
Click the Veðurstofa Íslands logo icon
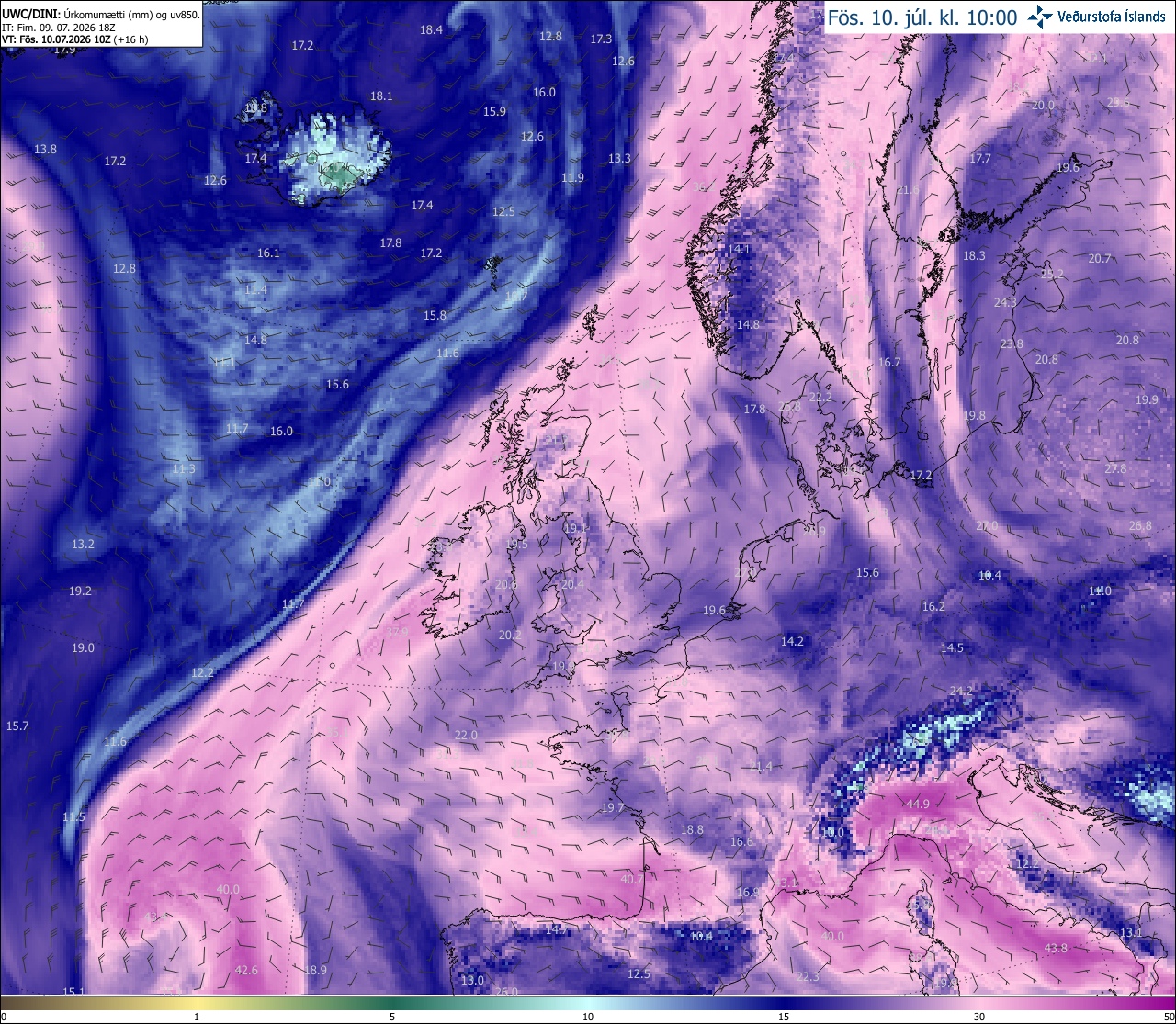coord(1041,17)
